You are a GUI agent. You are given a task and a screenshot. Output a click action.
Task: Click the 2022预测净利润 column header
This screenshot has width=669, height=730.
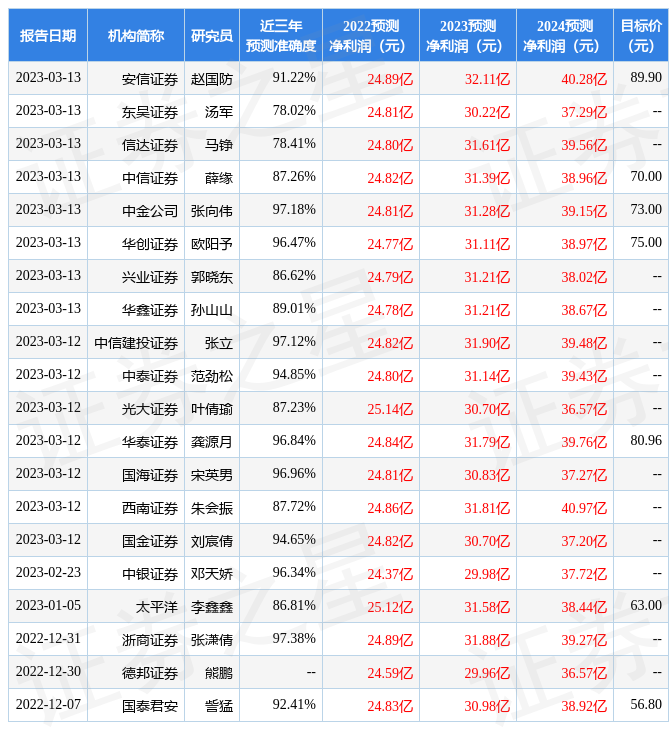coord(371,35)
